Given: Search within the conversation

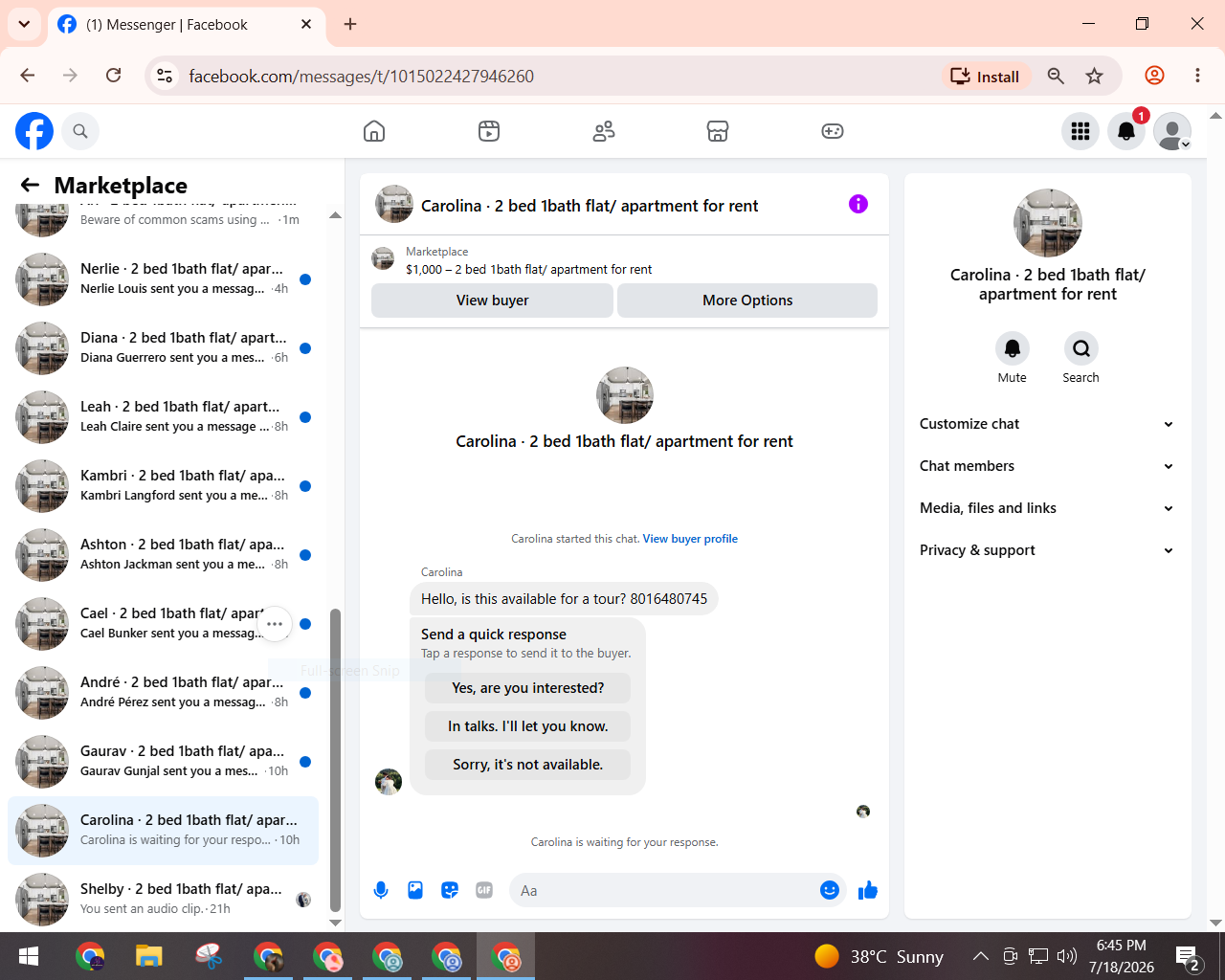Looking at the screenshot, I should coord(1081,348).
